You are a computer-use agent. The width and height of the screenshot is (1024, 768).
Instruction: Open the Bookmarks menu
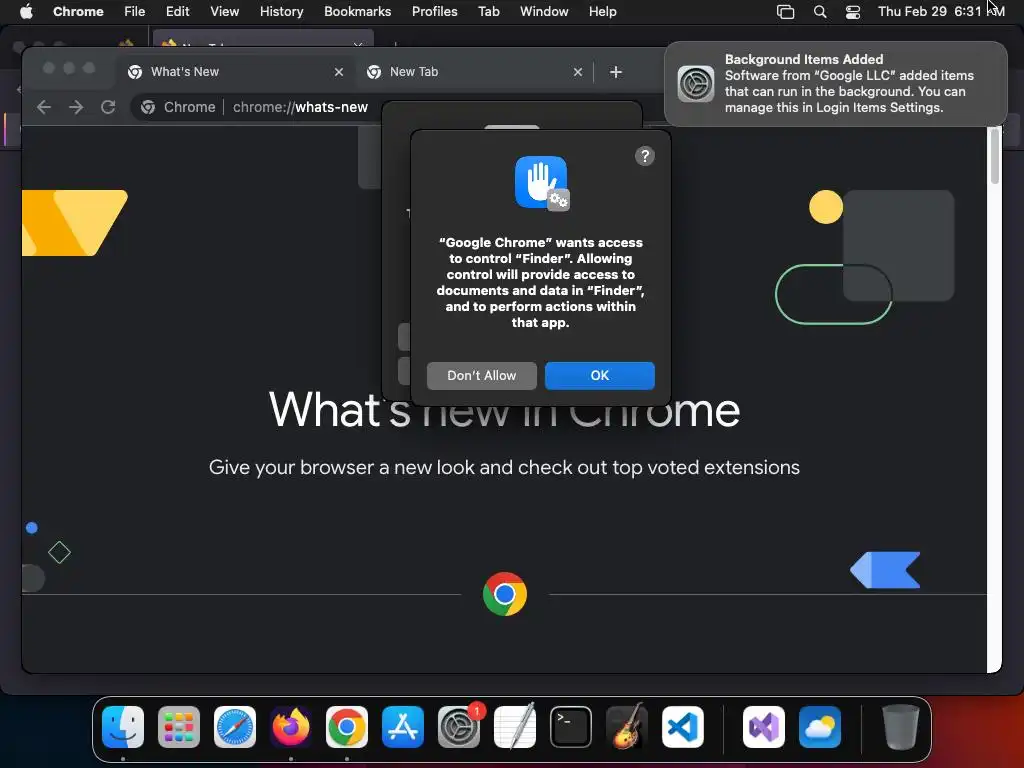point(358,11)
